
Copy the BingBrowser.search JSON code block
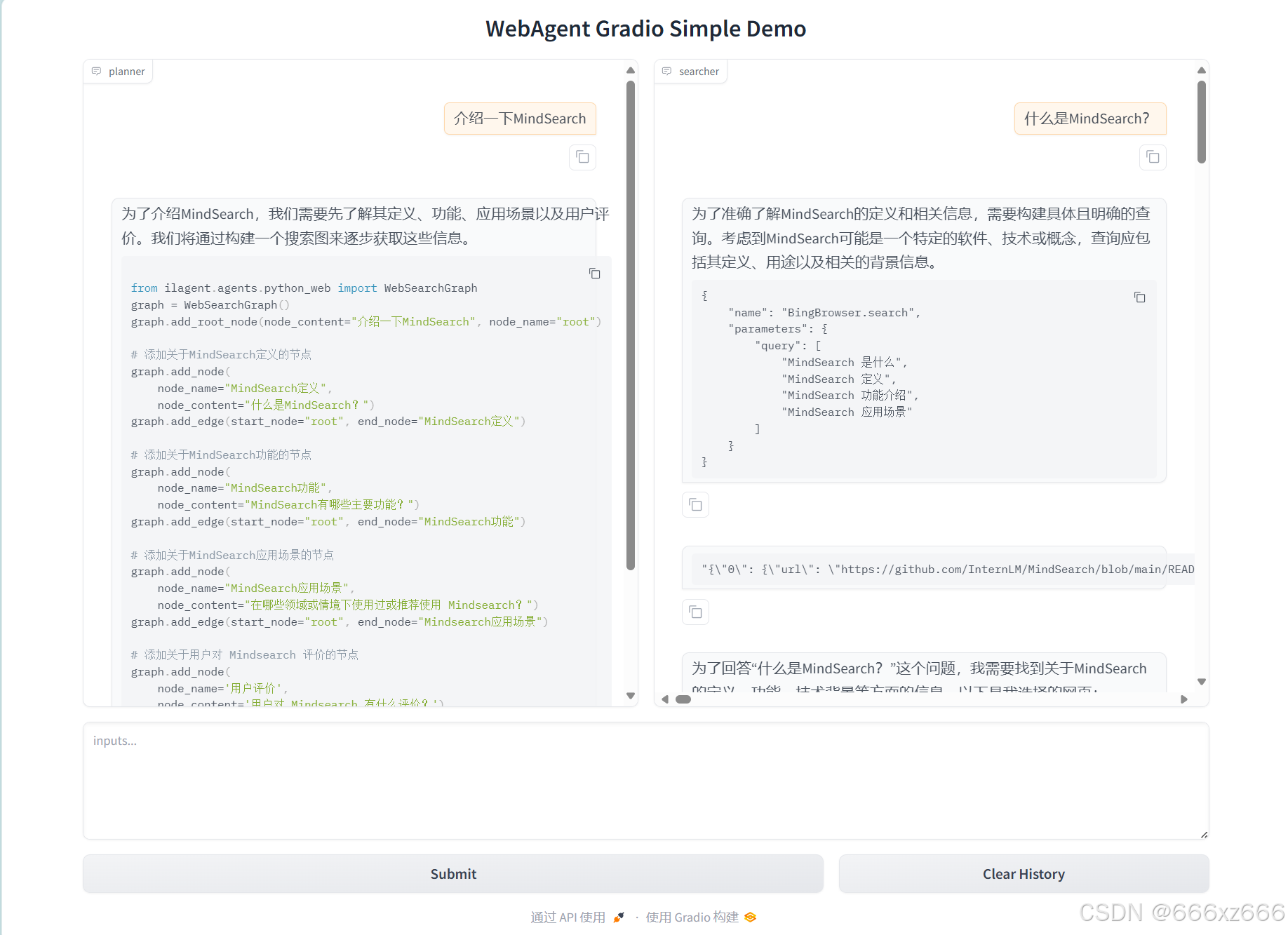(1140, 297)
